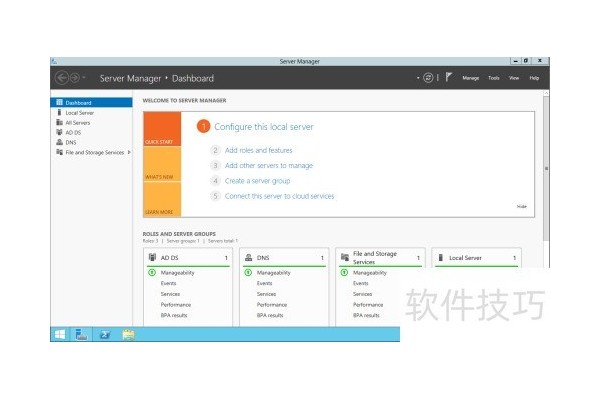Click Manageability status icon in DNS tile
The image size is (600, 400).
click(248, 273)
